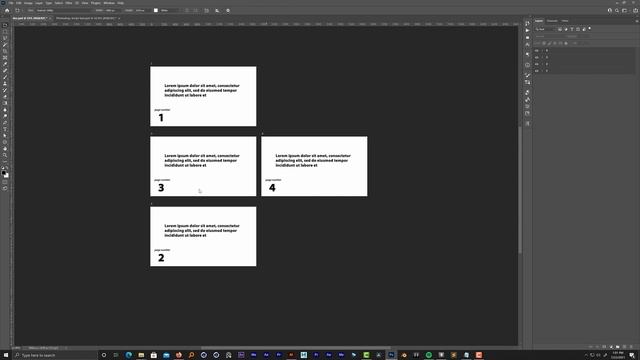Click the Home icon in options bar
Screen dimensions: 640x360
(7, 11)
